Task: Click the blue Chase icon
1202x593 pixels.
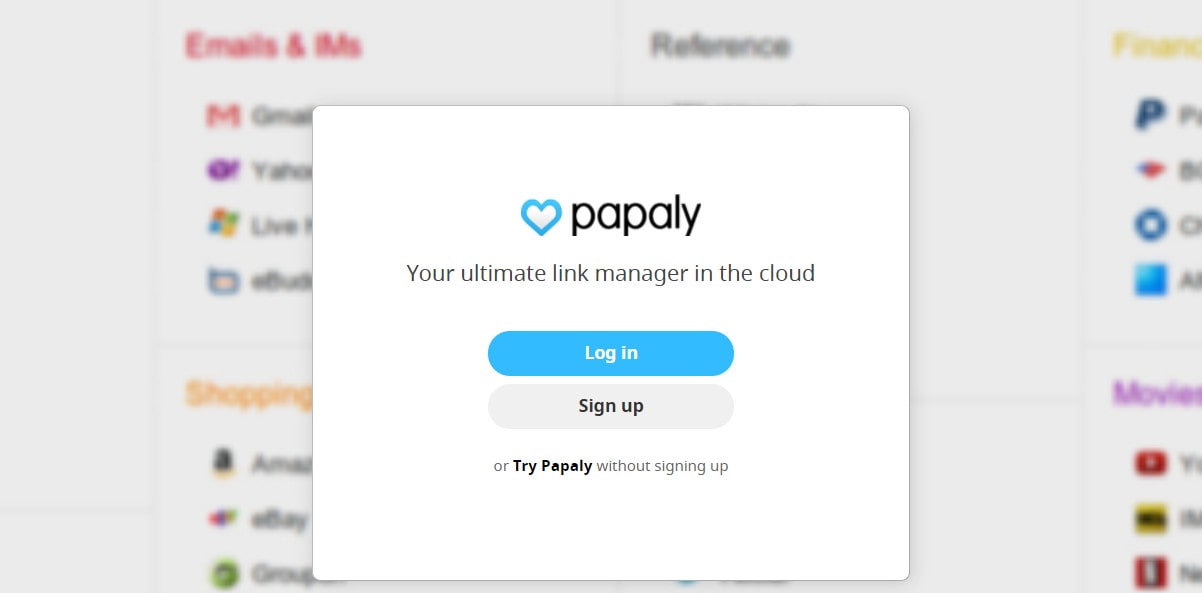Action: tap(1150, 224)
